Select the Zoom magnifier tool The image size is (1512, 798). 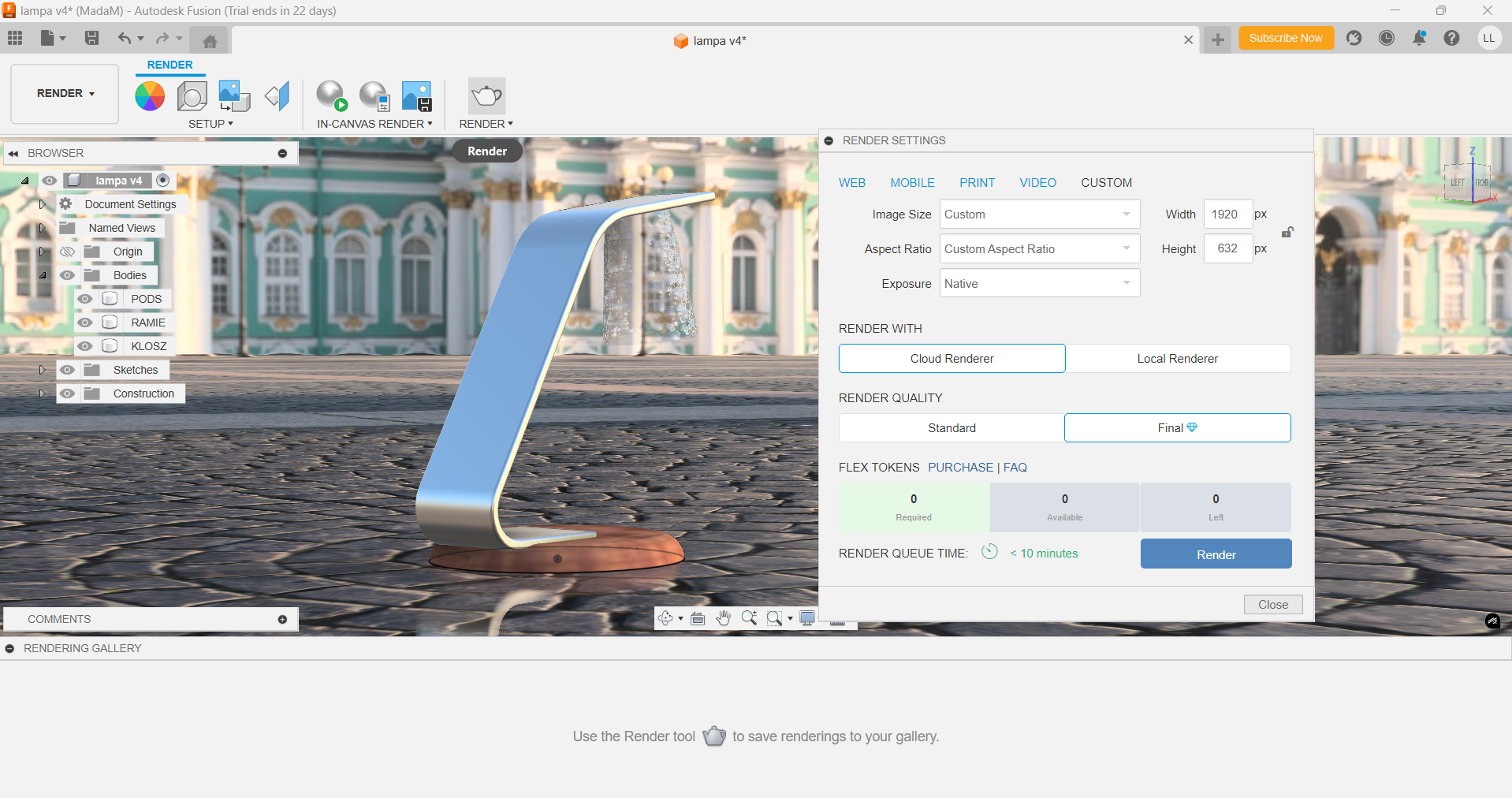(x=749, y=618)
